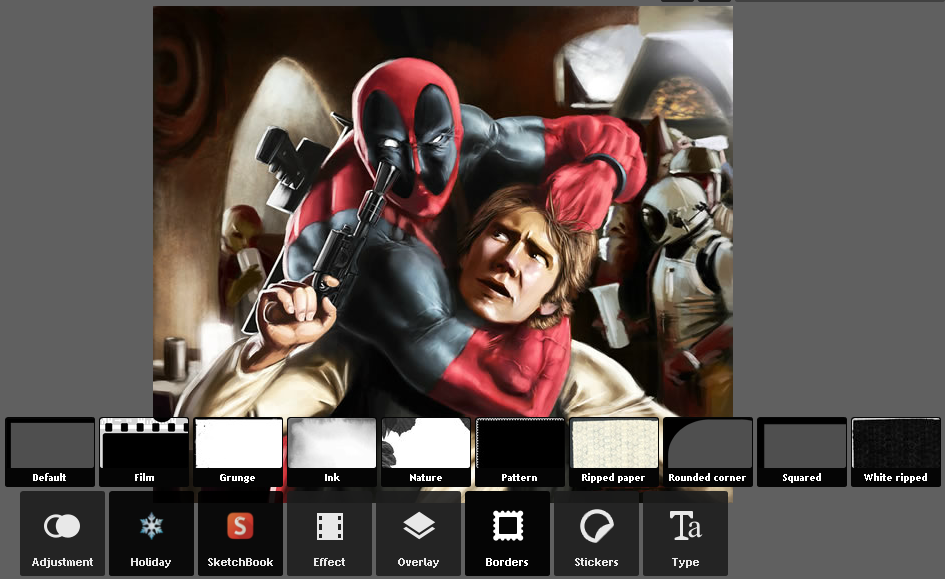The height and width of the screenshot is (579, 945).
Task: Choose the Ripped paper border set
Action: click(x=614, y=452)
